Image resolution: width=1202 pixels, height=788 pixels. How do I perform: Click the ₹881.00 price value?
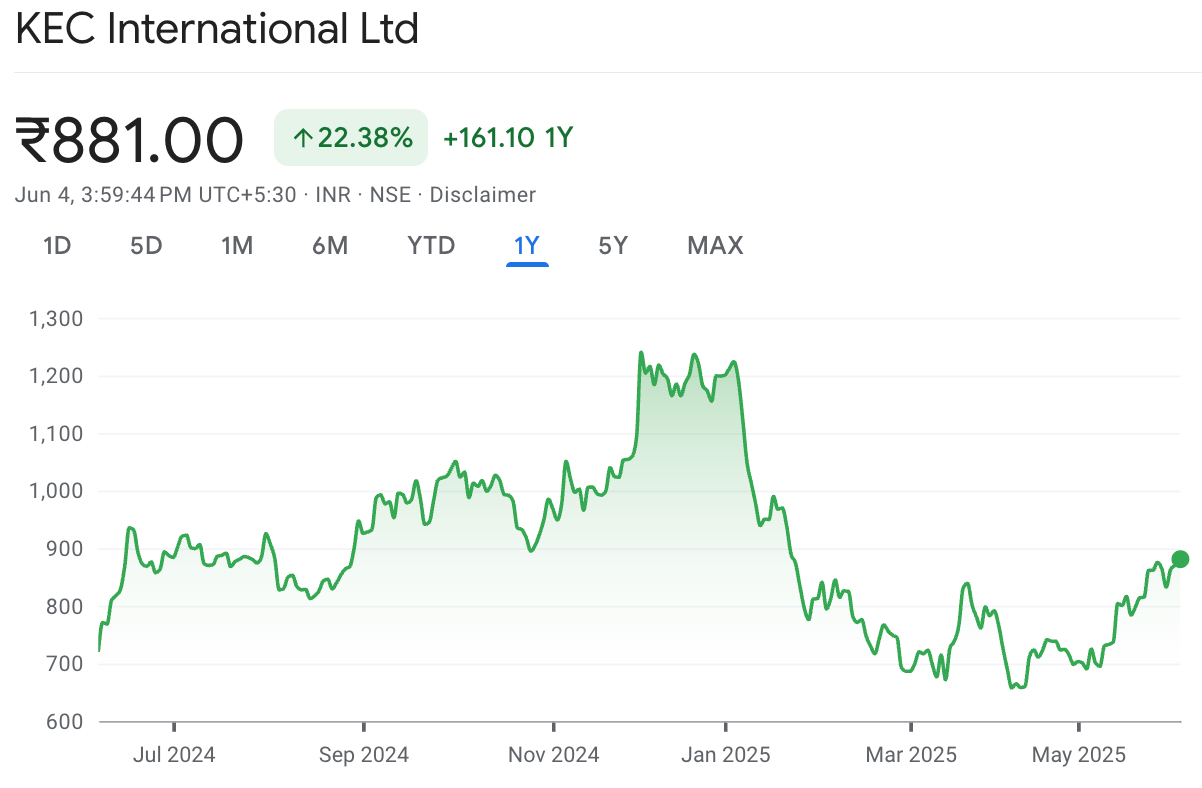coord(129,139)
